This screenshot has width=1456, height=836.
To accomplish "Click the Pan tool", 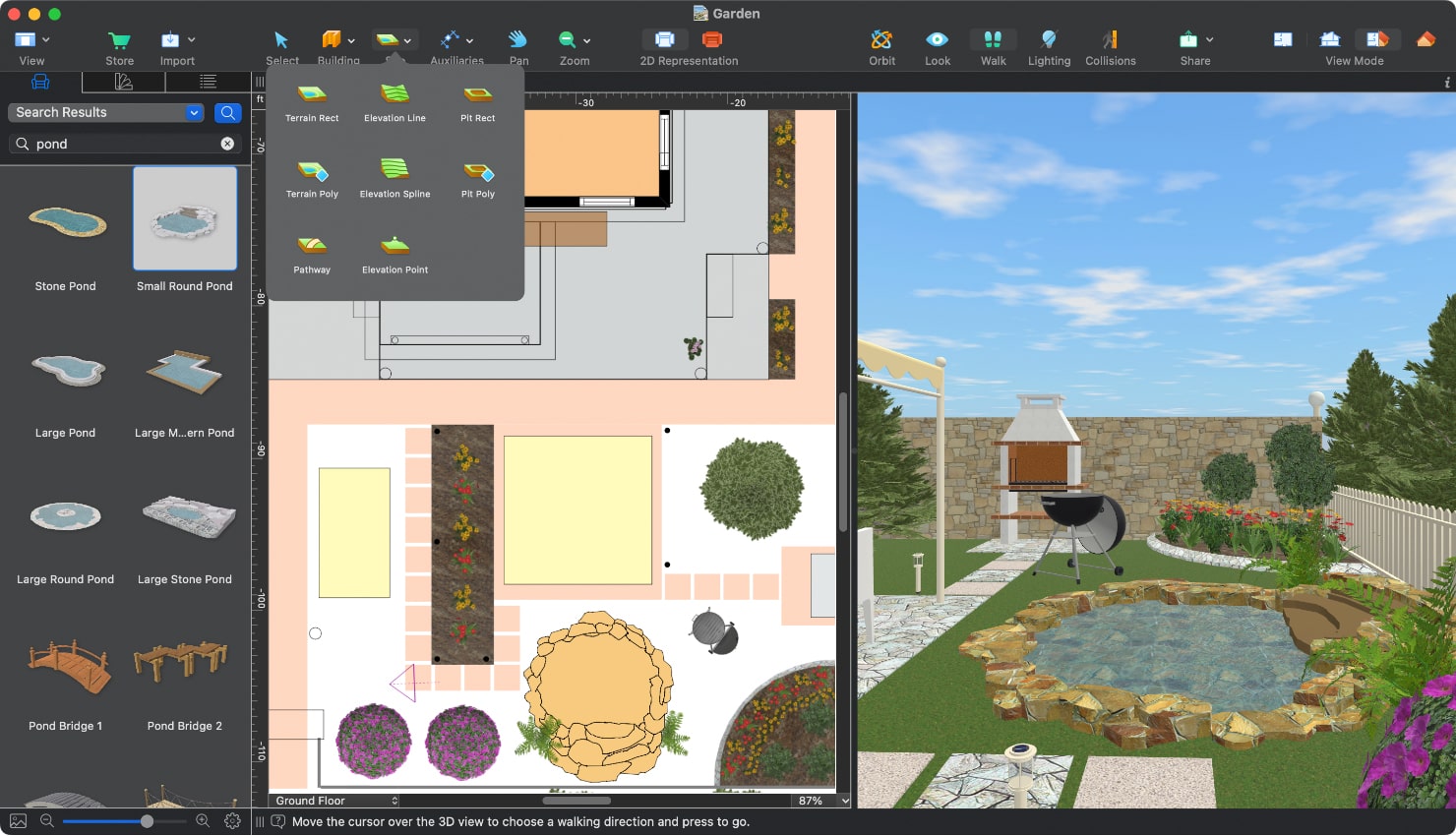I will pos(518,46).
